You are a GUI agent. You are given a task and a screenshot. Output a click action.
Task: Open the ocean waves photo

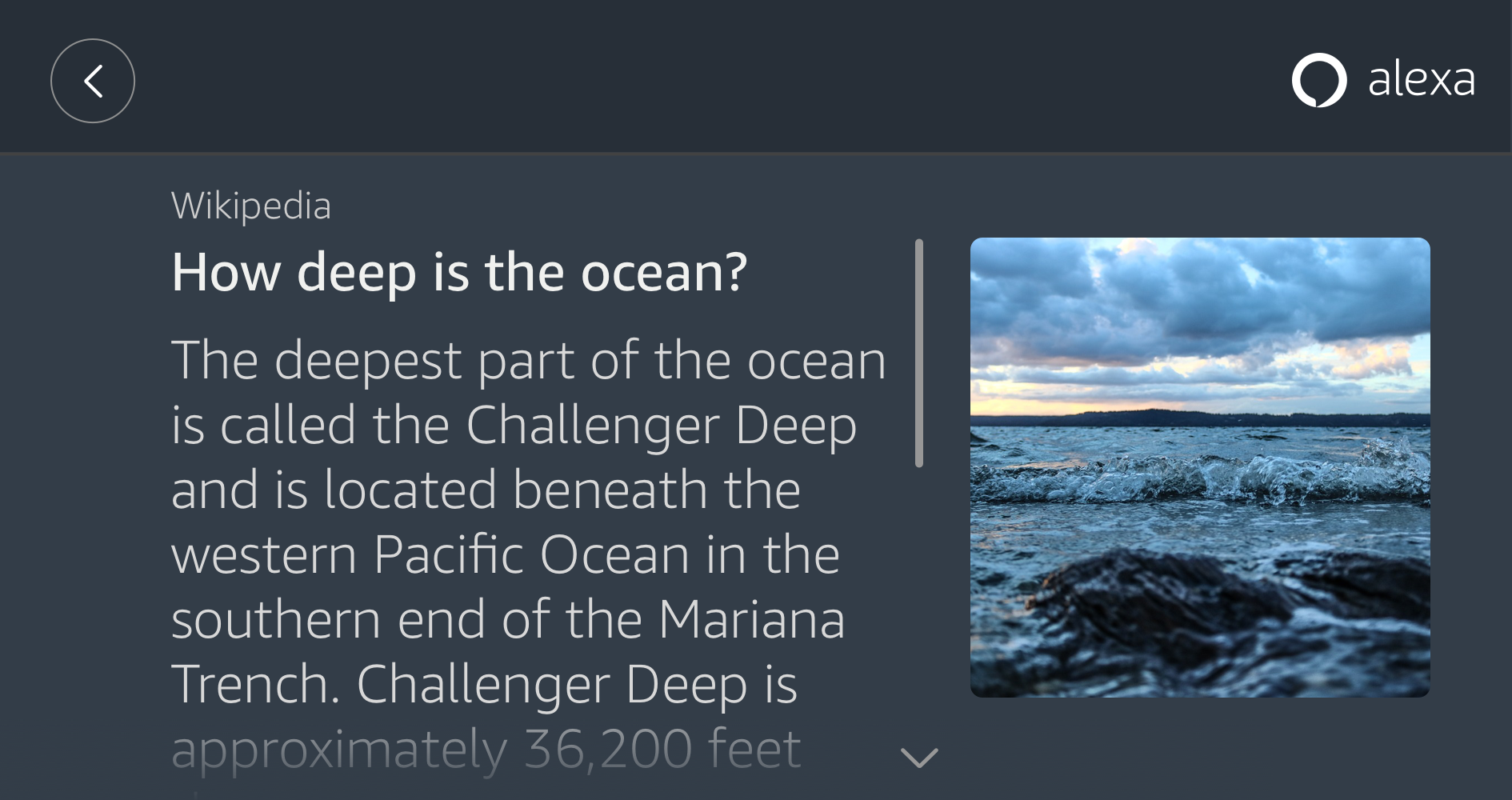pos(1199,467)
